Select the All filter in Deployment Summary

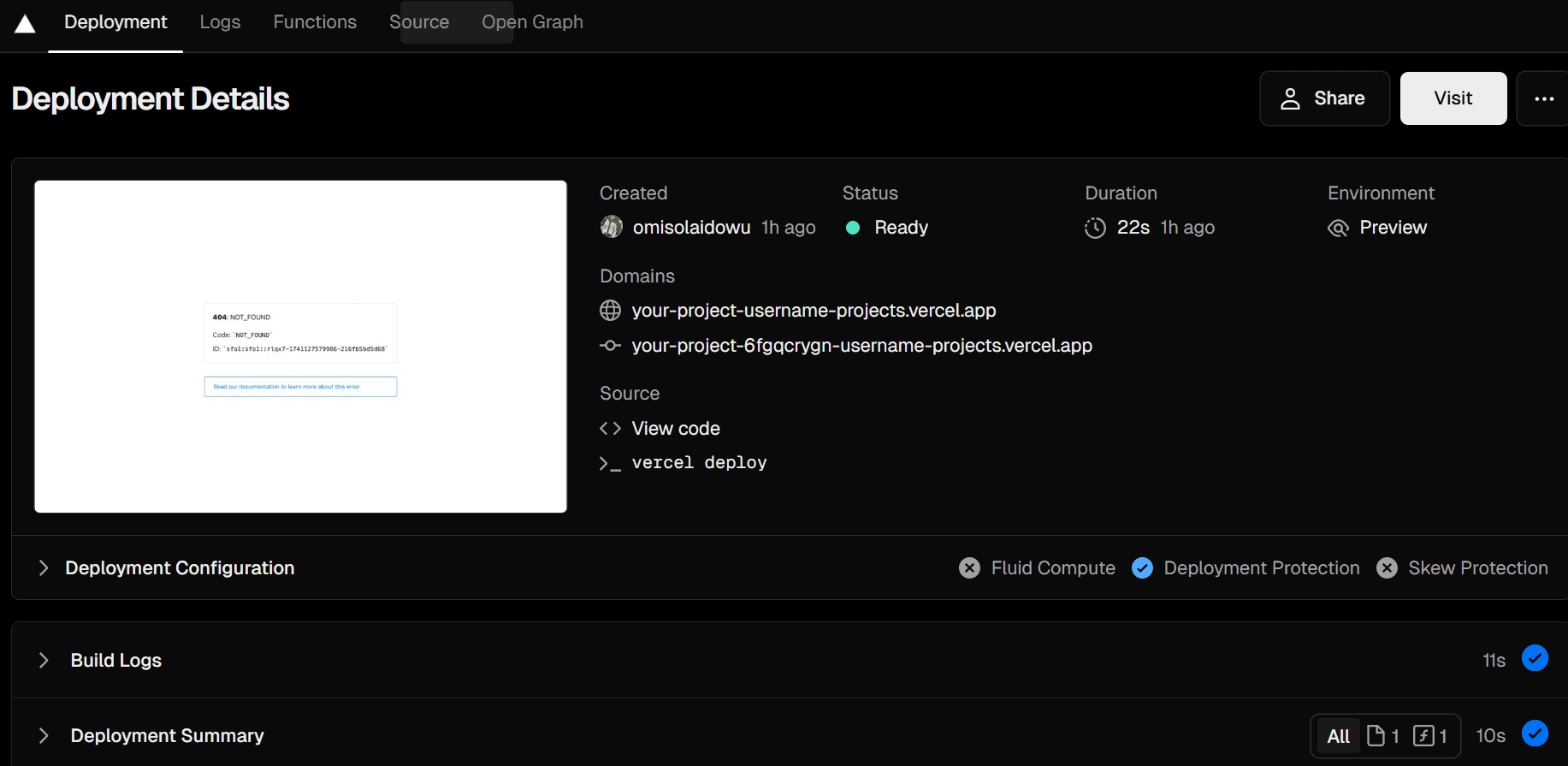(x=1338, y=736)
